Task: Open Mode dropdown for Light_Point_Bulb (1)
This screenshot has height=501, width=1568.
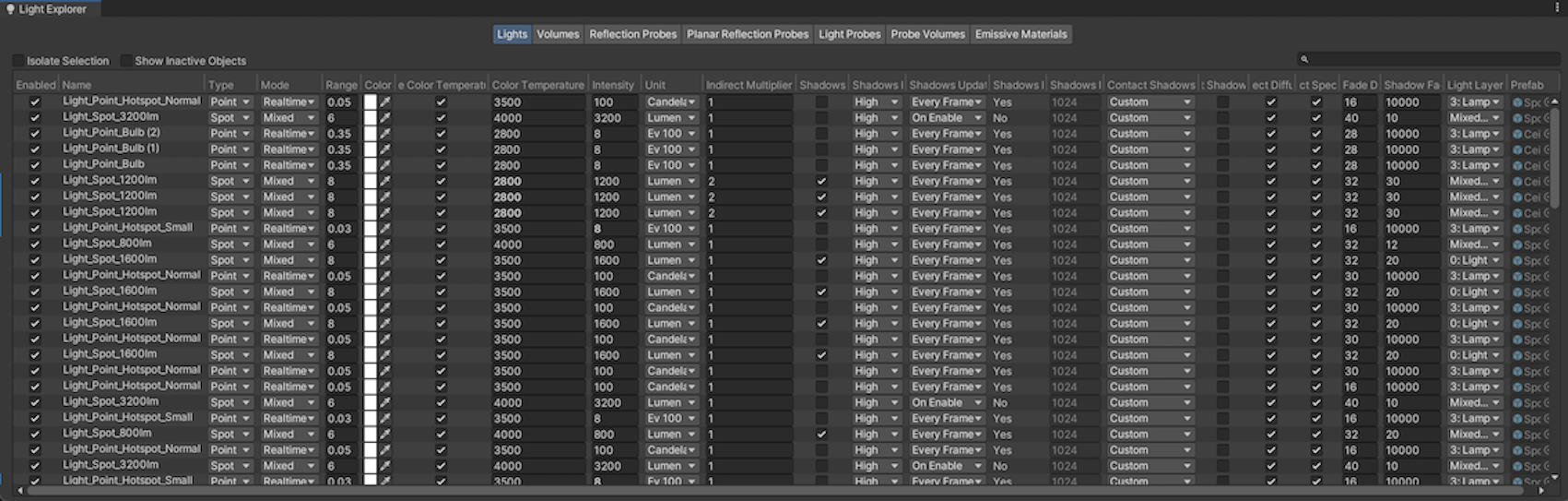Action: 289,149
